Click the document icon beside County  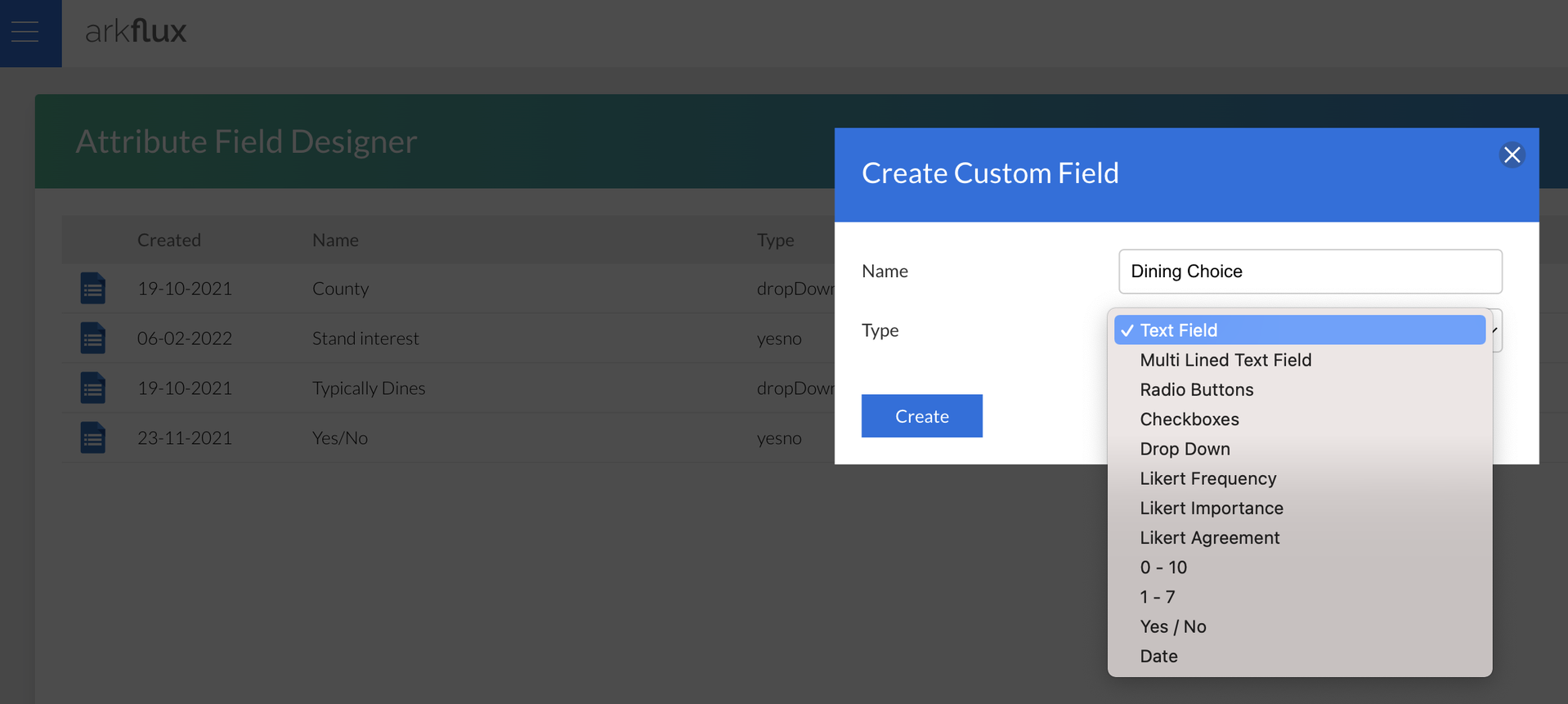pyautogui.click(x=93, y=289)
